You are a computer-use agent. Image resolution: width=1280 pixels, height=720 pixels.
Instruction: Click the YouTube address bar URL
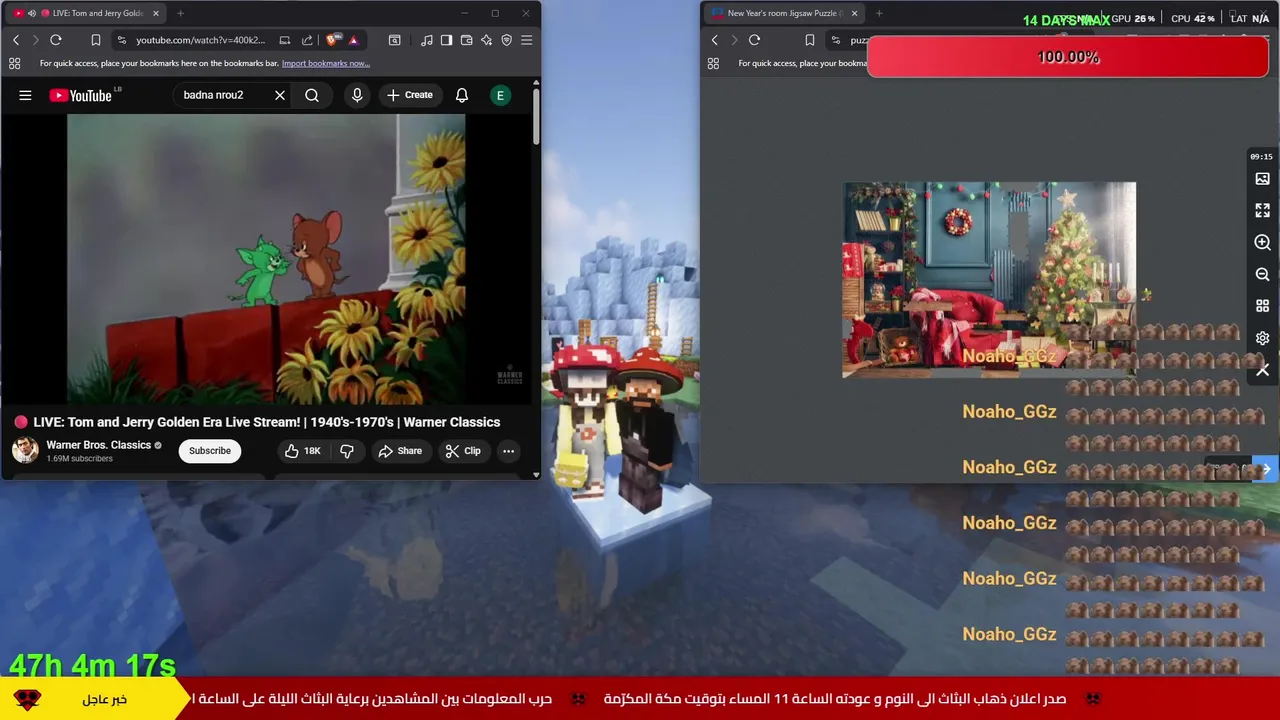[201, 40]
